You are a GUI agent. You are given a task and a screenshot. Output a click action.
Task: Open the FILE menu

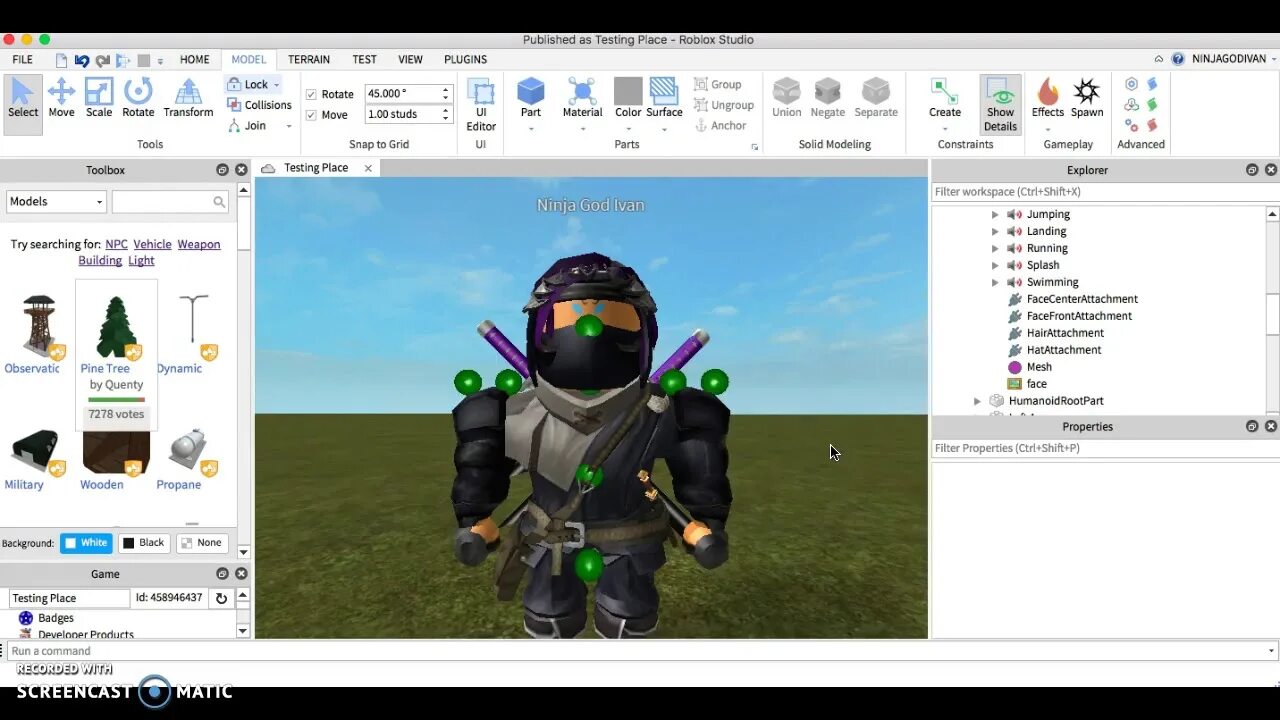click(x=22, y=59)
